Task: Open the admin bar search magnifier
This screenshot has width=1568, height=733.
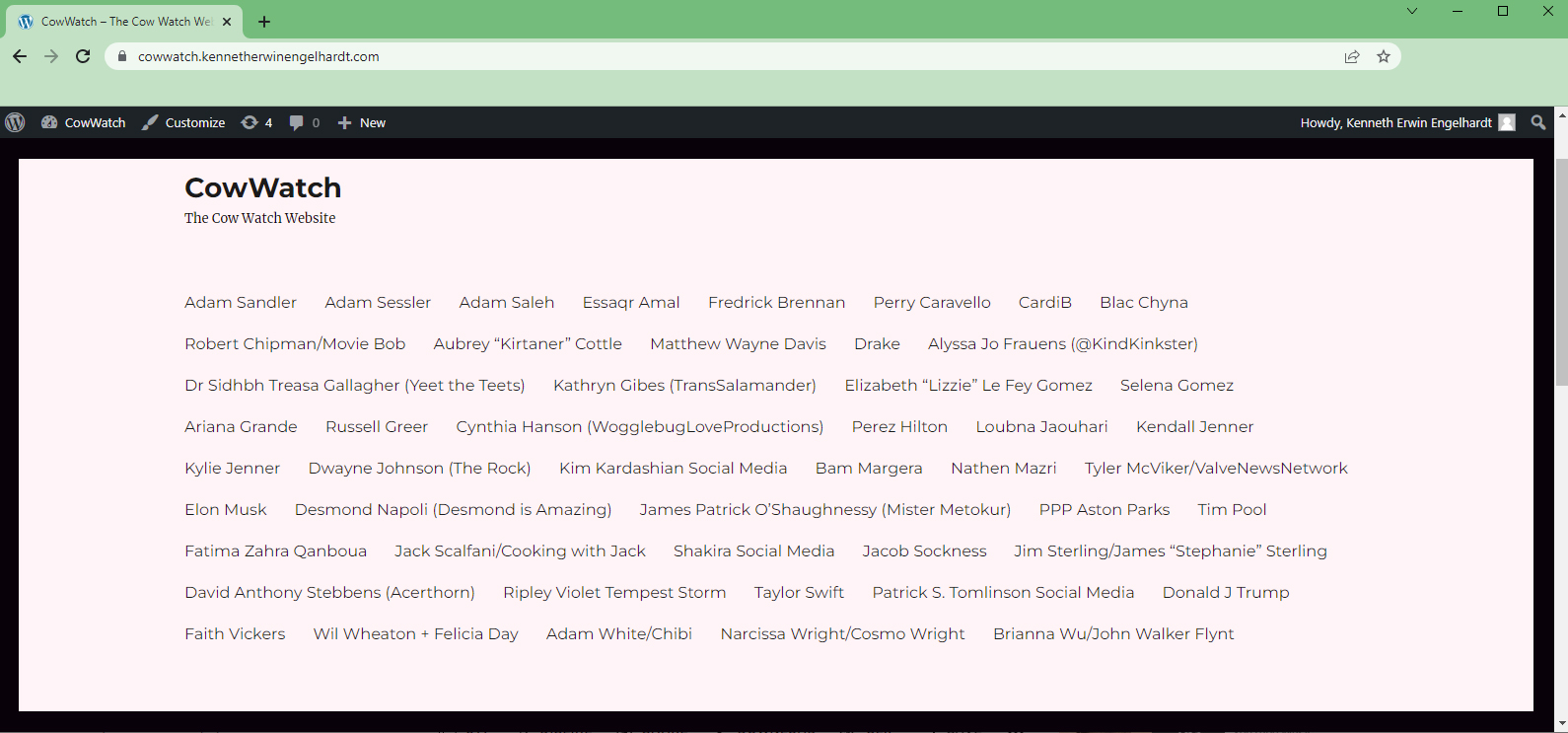Action: point(1538,122)
